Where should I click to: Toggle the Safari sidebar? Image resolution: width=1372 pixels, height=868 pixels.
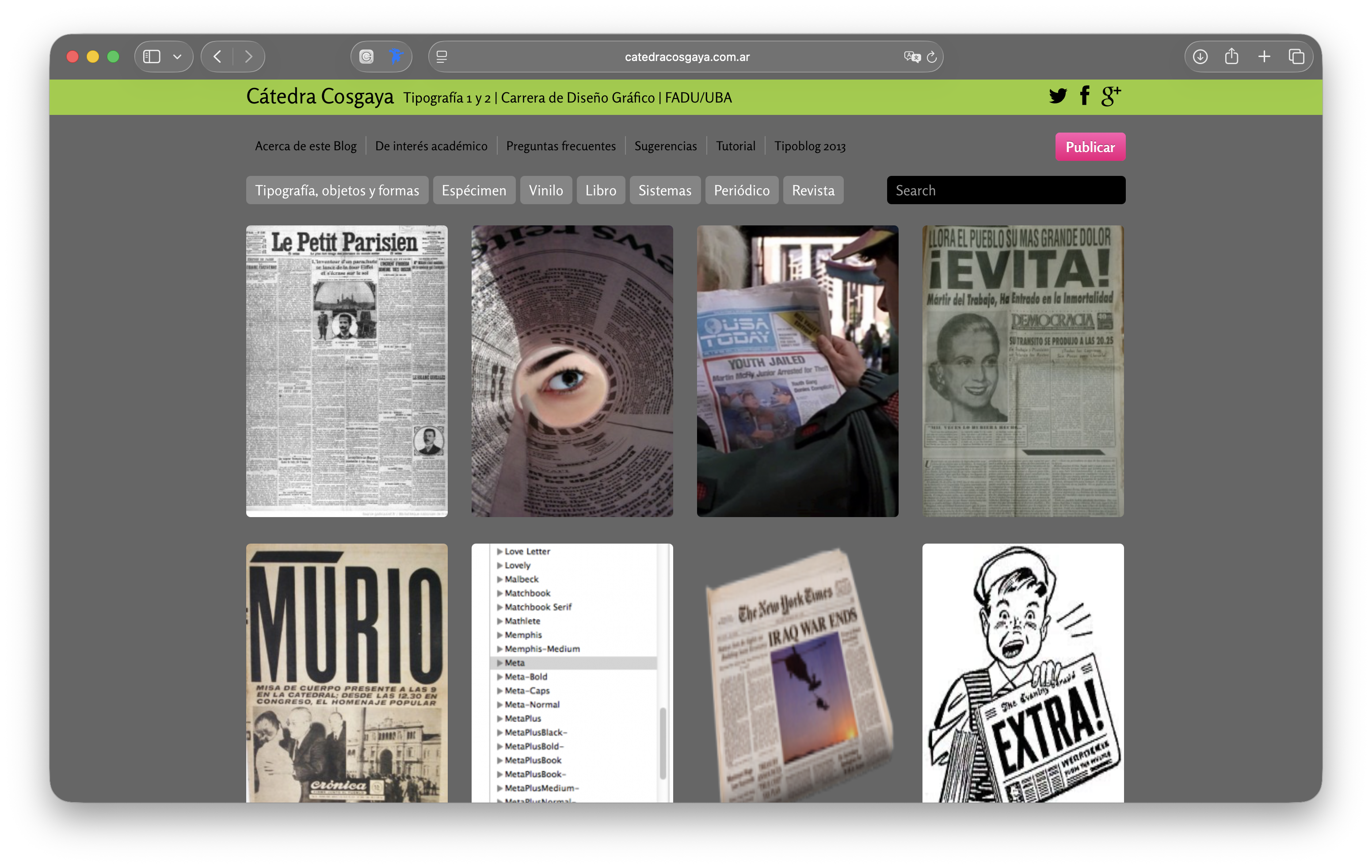coord(152,57)
